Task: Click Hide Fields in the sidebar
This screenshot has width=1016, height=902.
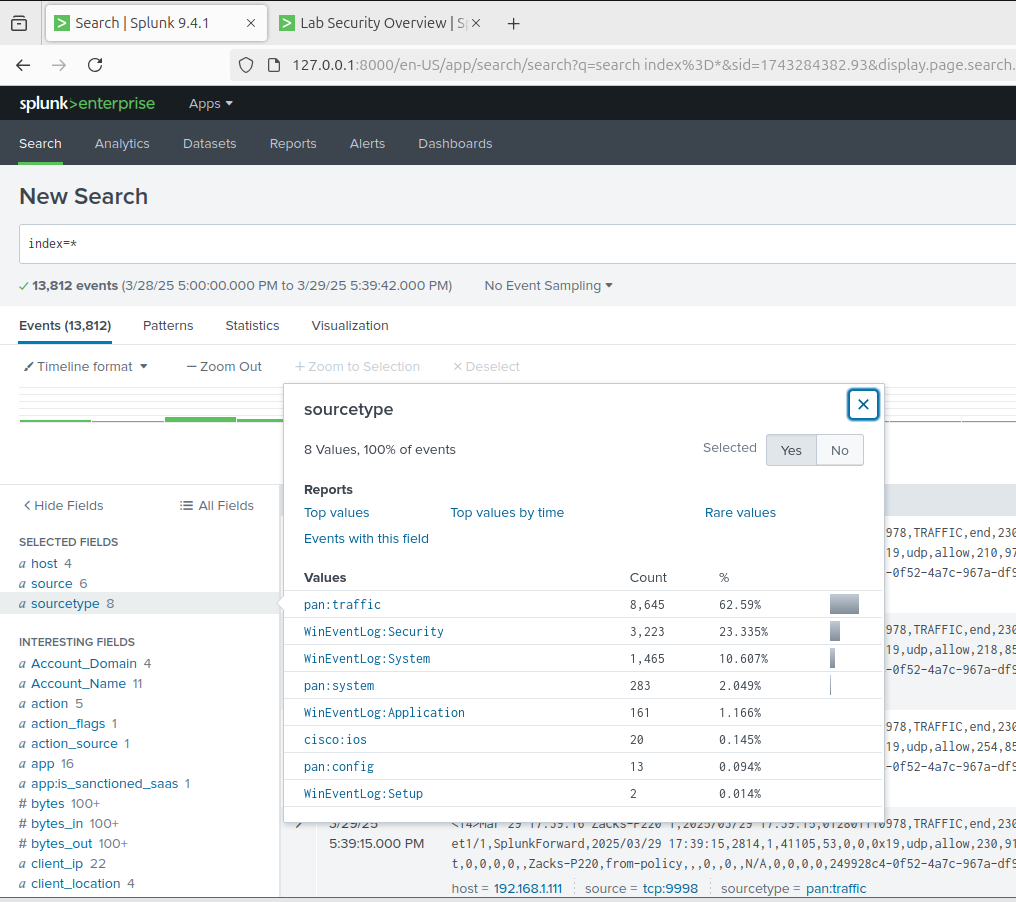Action: pos(64,505)
